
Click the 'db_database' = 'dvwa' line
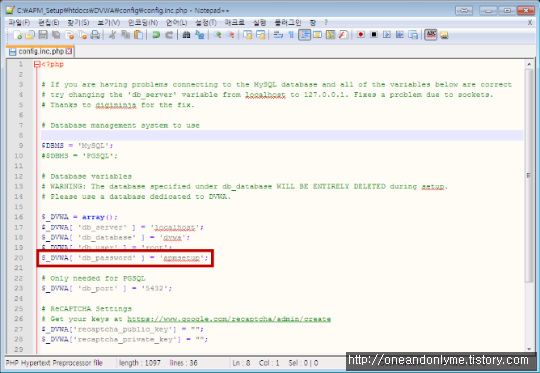116,237
